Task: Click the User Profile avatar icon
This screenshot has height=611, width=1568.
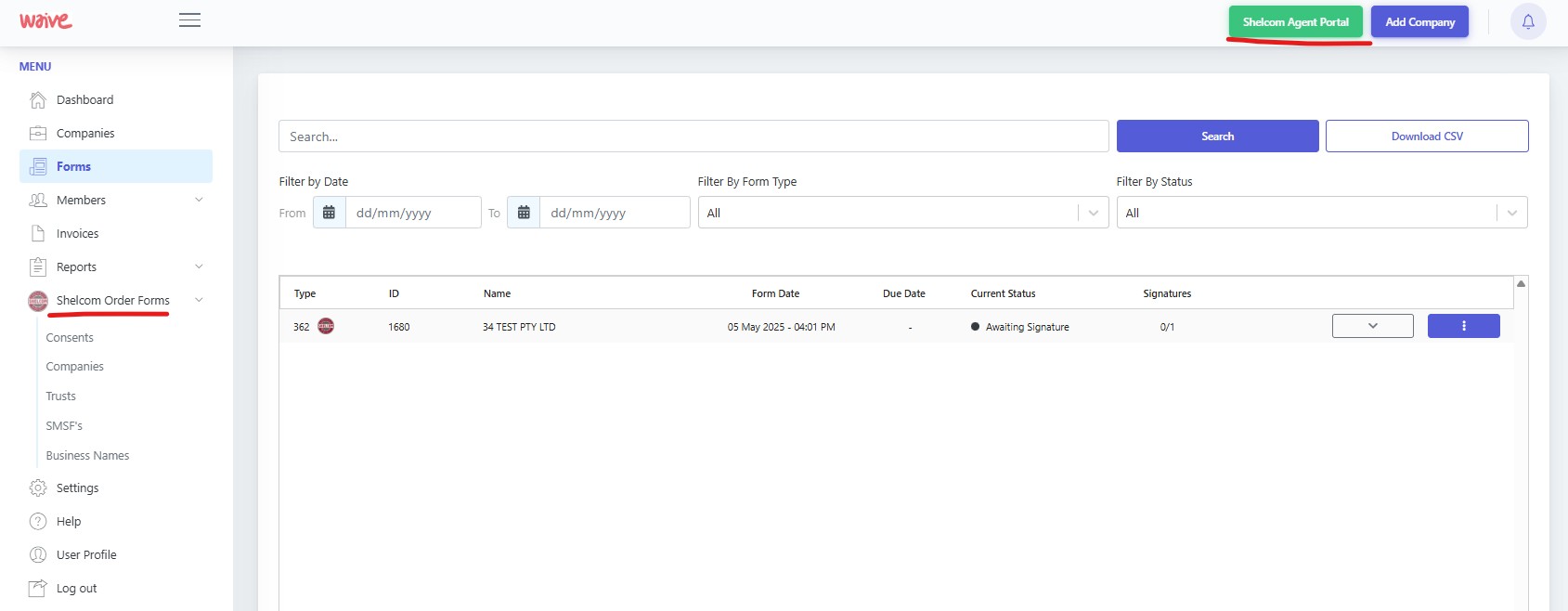Action: tap(38, 554)
